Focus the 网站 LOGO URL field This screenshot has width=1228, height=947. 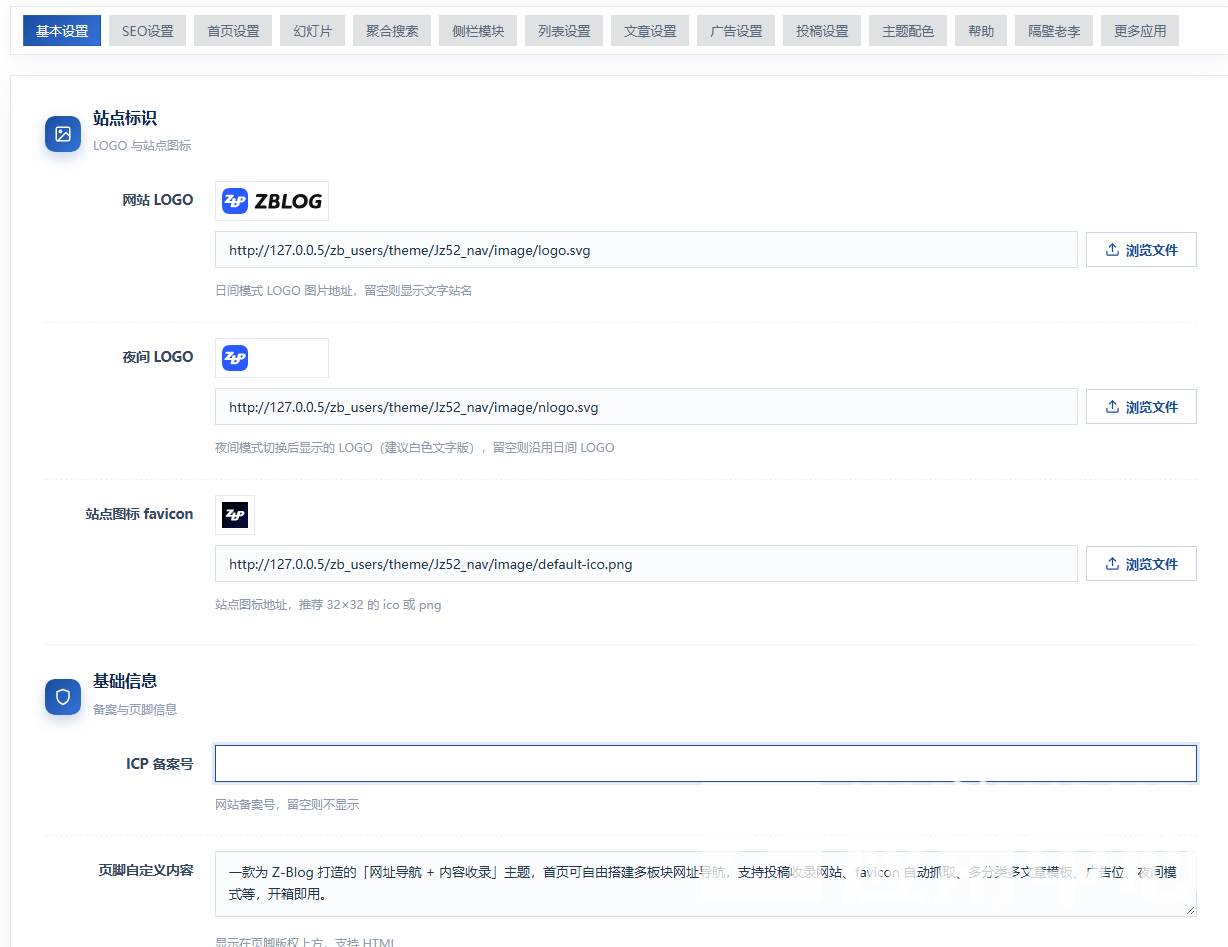[x=646, y=250]
